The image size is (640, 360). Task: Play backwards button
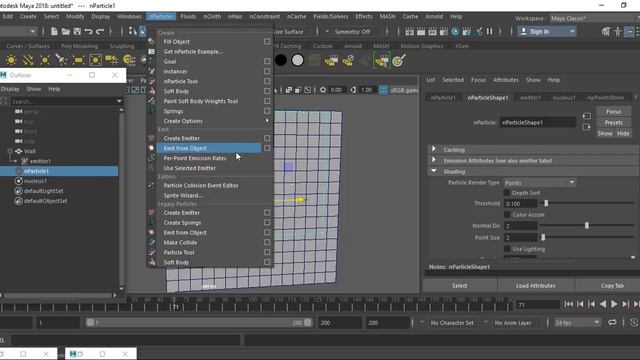pos(603,304)
